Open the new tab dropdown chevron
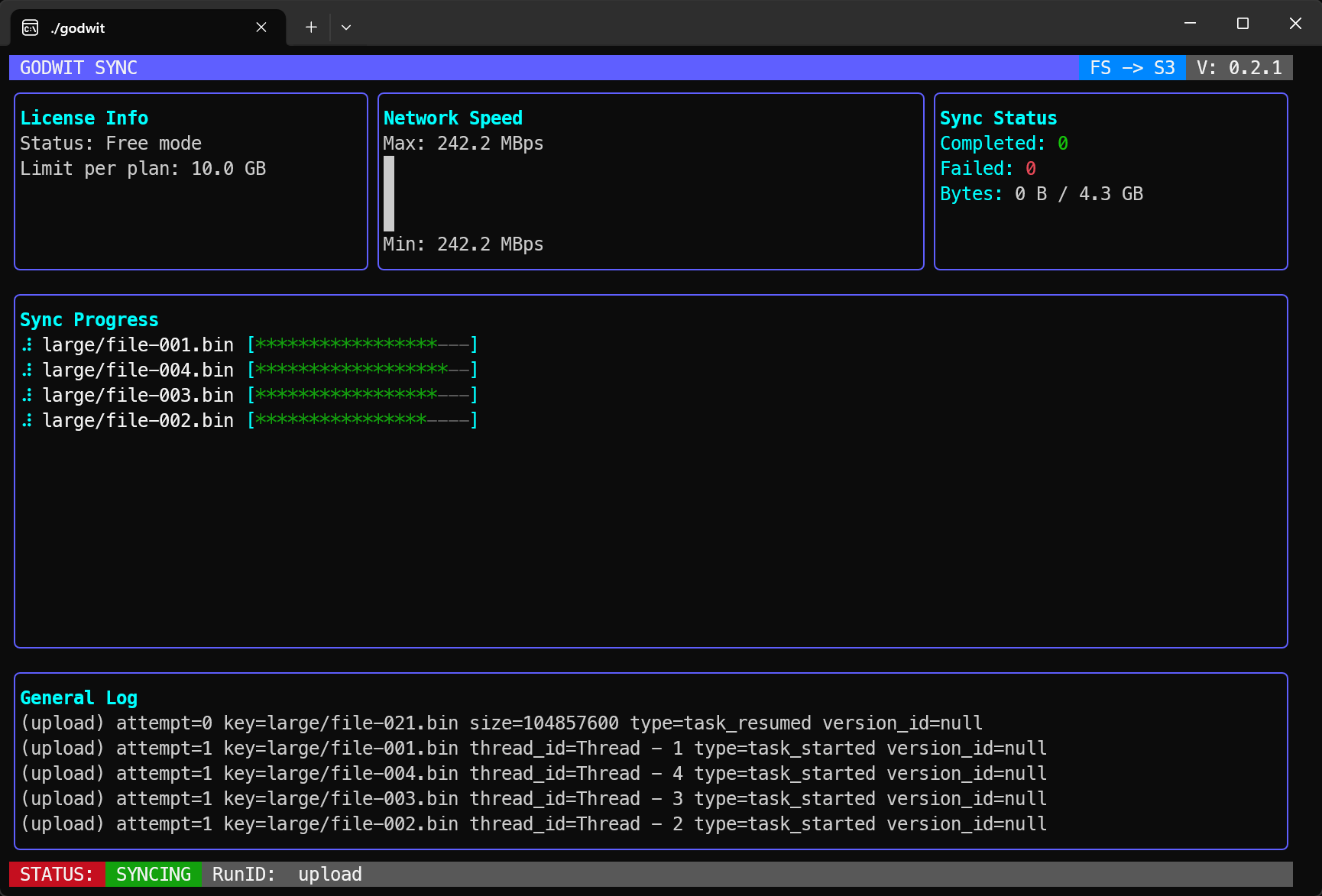 pos(346,27)
